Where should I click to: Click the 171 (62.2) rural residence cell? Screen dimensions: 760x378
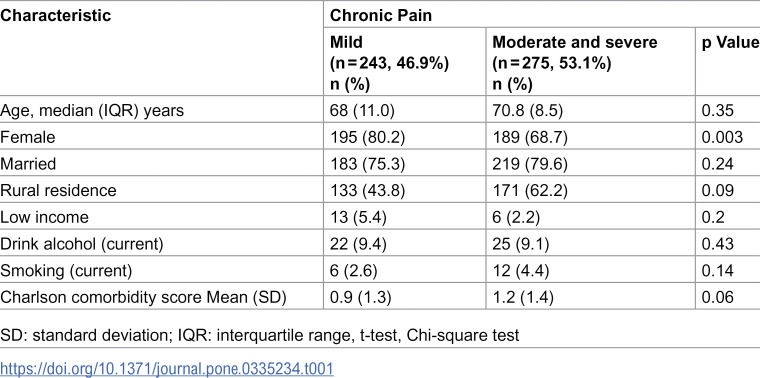[530, 190]
